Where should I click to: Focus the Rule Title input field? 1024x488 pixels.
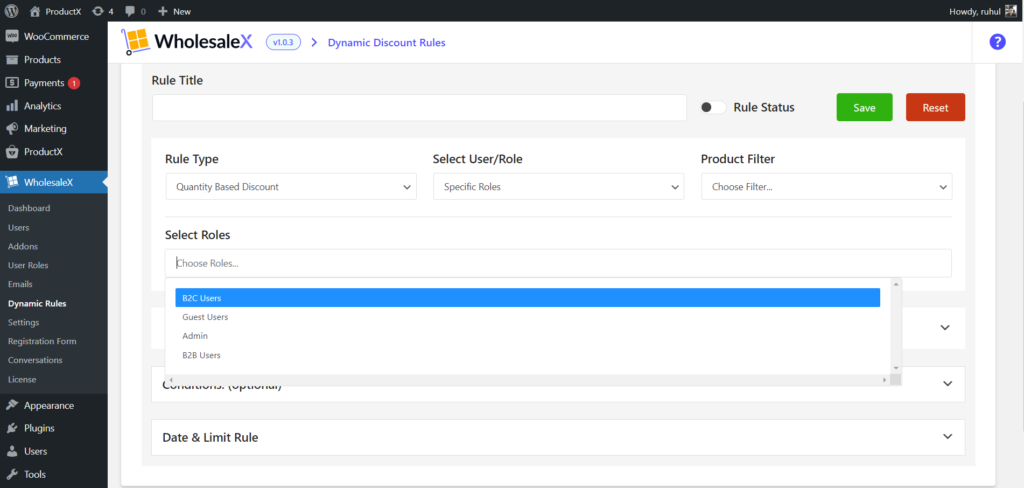tap(419, 107)
